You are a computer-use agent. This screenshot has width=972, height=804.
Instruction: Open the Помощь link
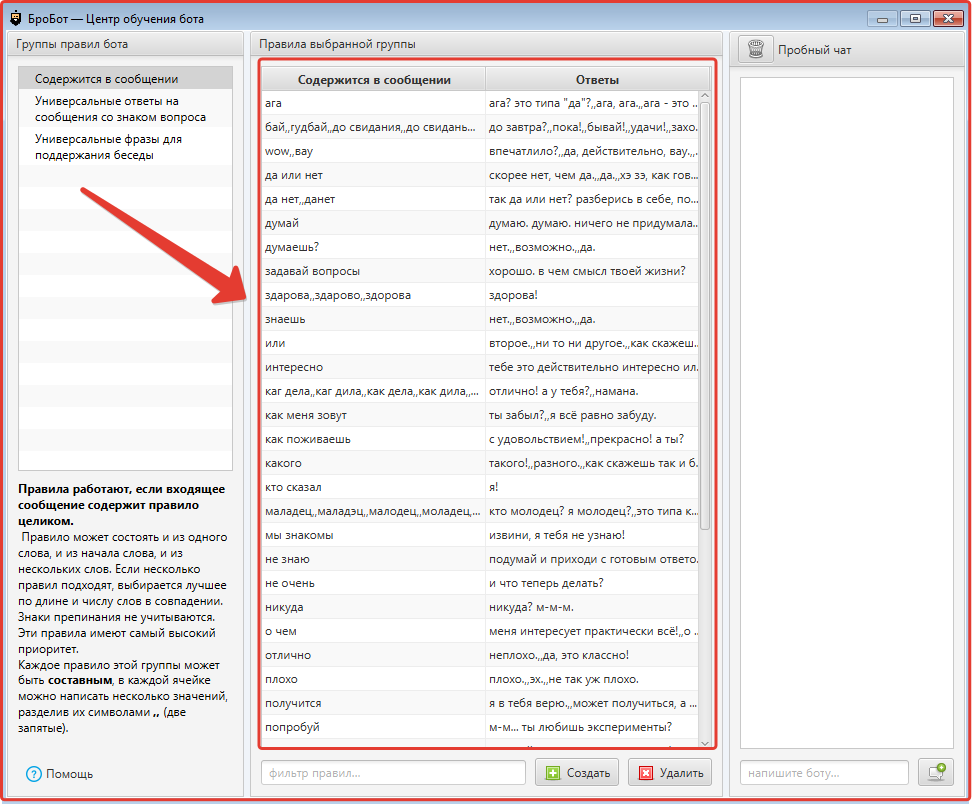pos(69,774)
